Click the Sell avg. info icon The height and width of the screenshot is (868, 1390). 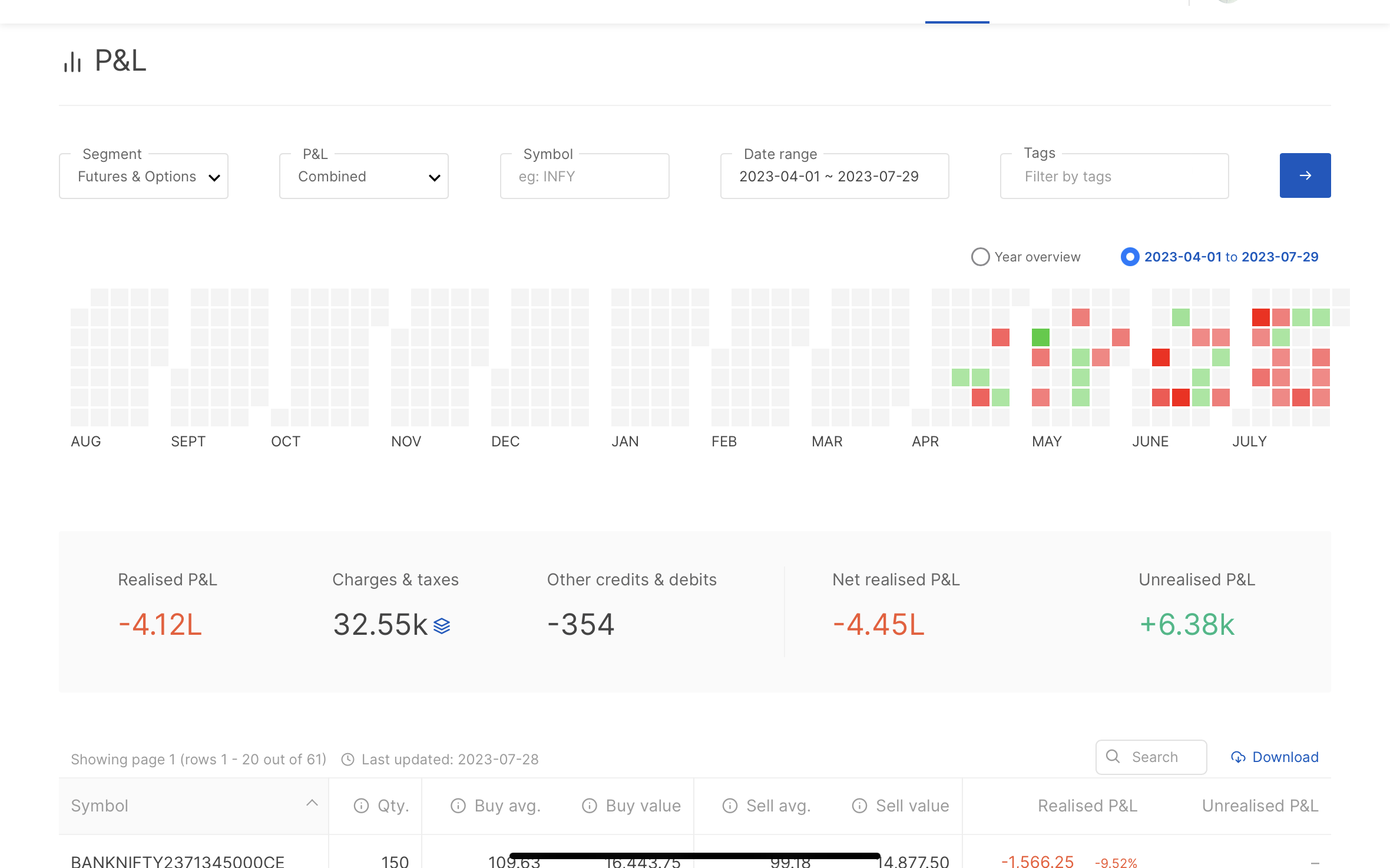pyautogui.click(x=730, y=806)
